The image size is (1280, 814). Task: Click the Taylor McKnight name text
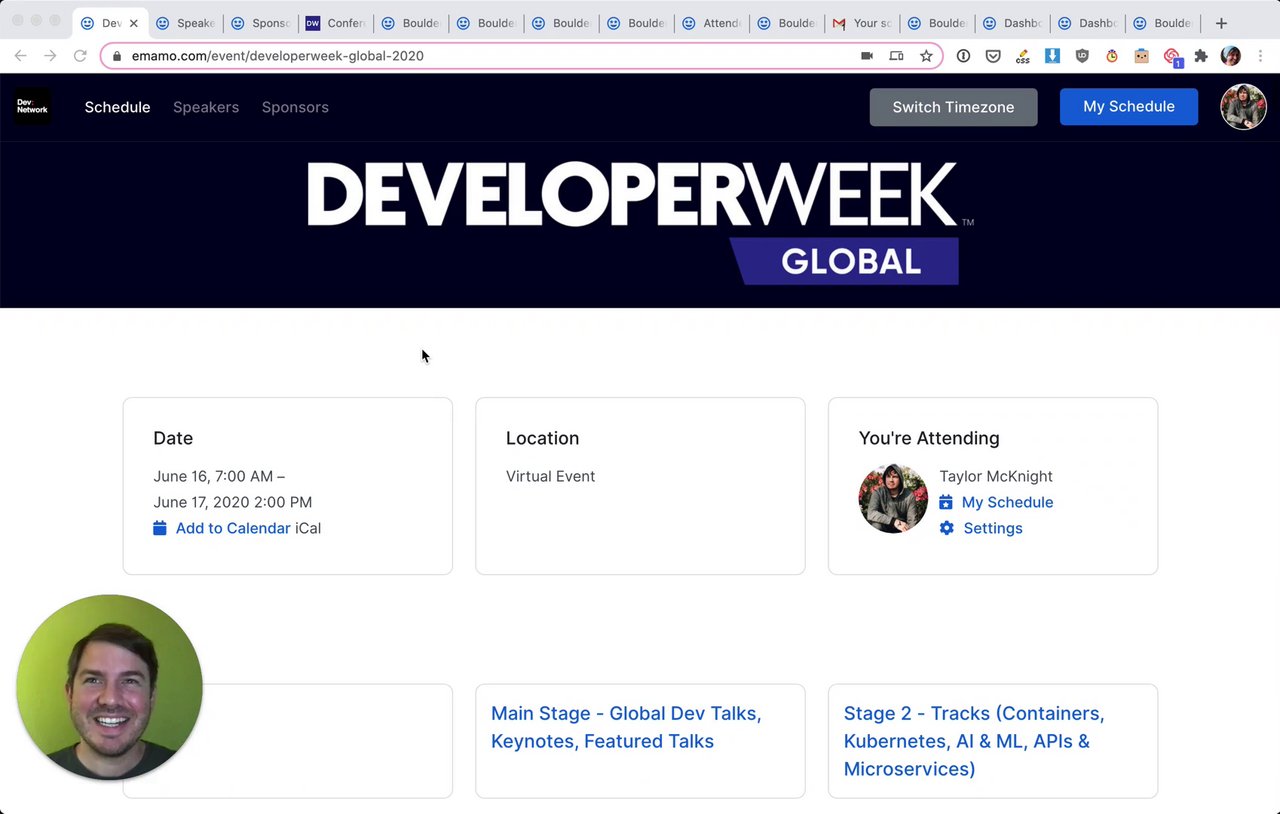996,476
